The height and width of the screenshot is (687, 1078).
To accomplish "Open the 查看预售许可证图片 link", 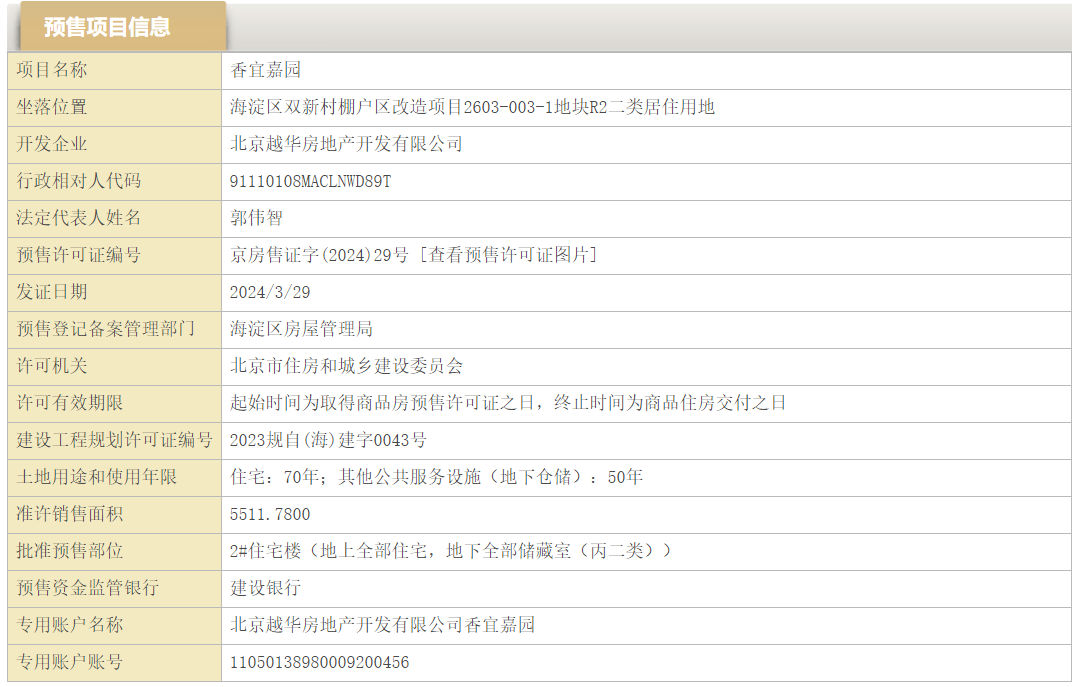I will pos(508,255).
